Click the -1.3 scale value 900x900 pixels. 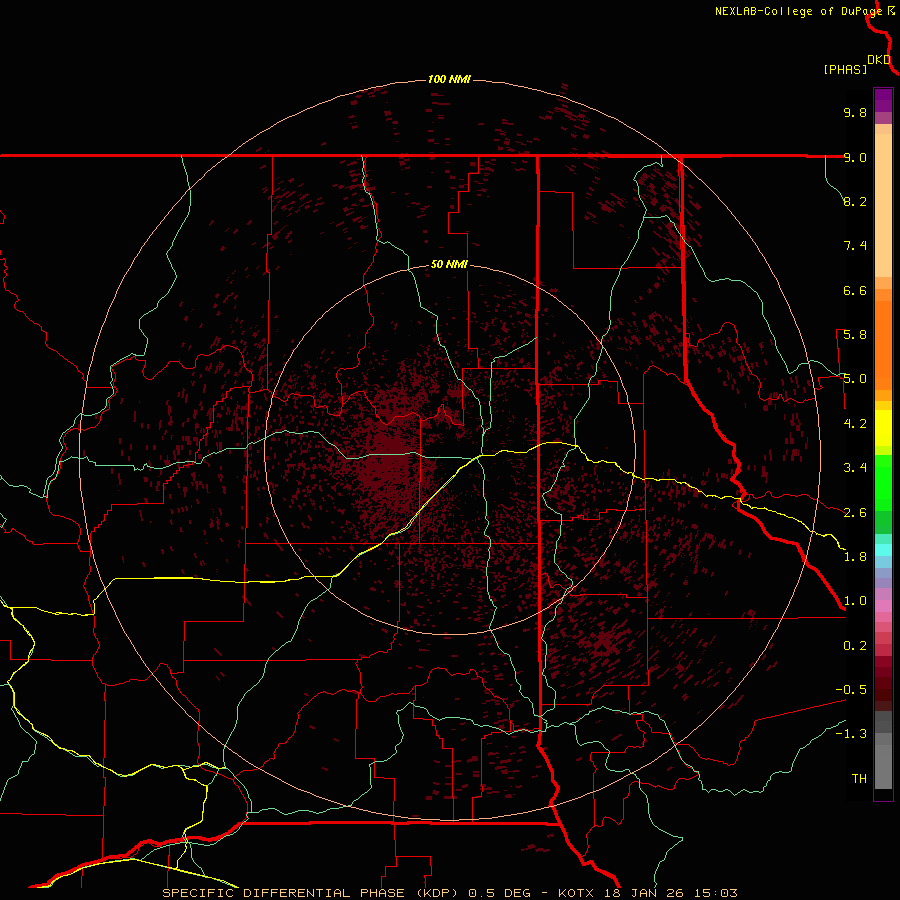(x=851, y=734)
